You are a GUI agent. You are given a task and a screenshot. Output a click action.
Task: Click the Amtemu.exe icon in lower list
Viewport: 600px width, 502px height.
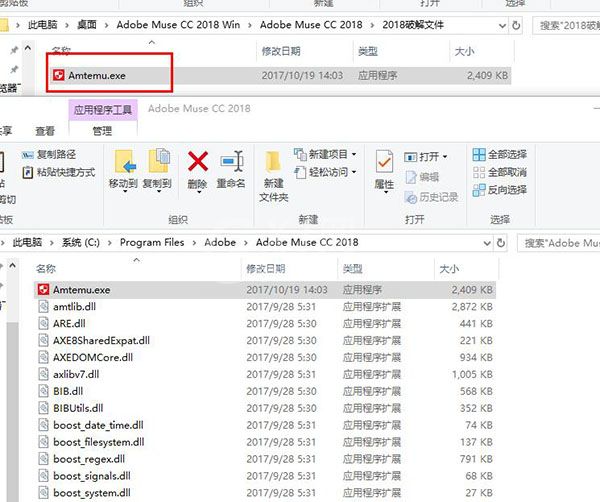43,290
